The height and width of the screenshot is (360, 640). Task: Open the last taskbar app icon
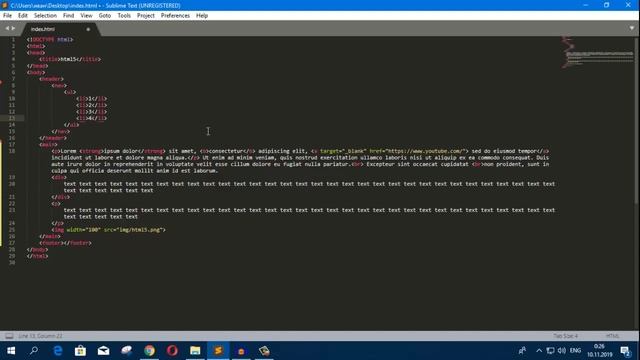click(264, 351)
